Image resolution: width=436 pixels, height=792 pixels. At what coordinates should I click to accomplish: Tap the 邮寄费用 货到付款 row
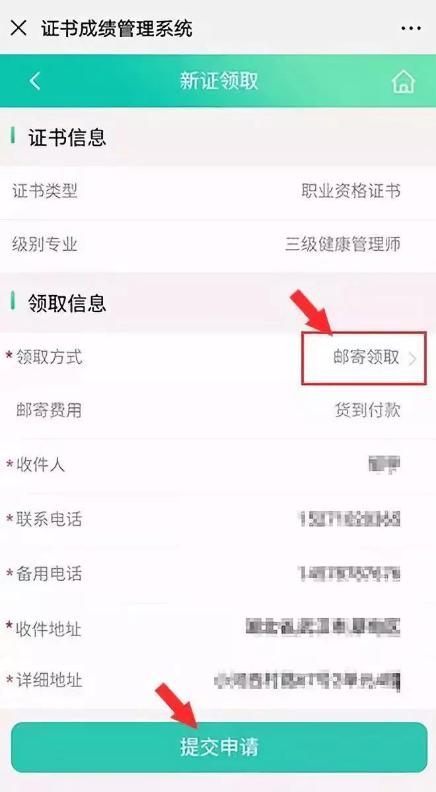pos(218,410)
